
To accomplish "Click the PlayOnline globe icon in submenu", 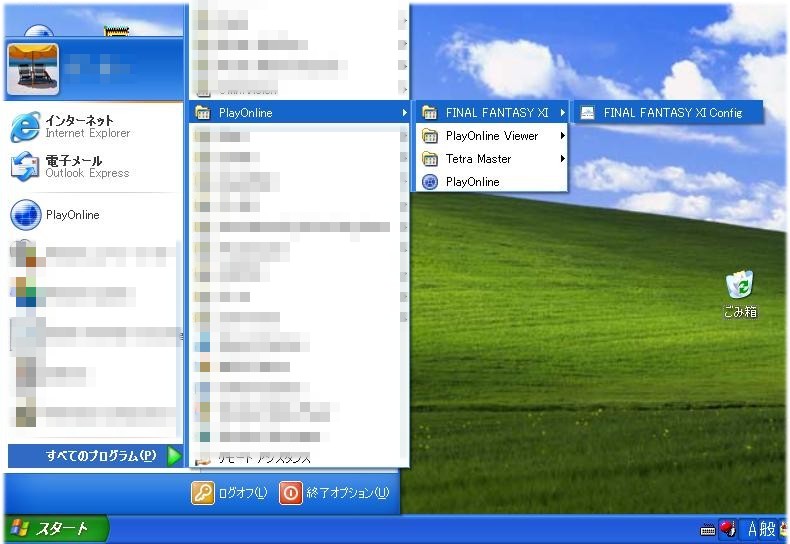I will (x=429, y=182).
